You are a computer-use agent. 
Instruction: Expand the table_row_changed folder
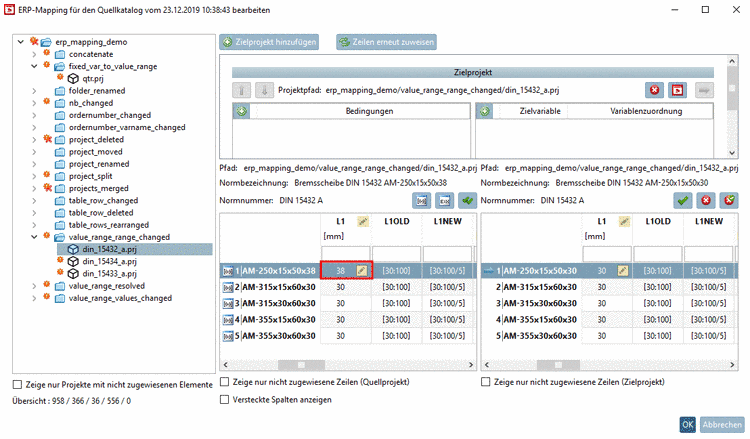point(34,200)
